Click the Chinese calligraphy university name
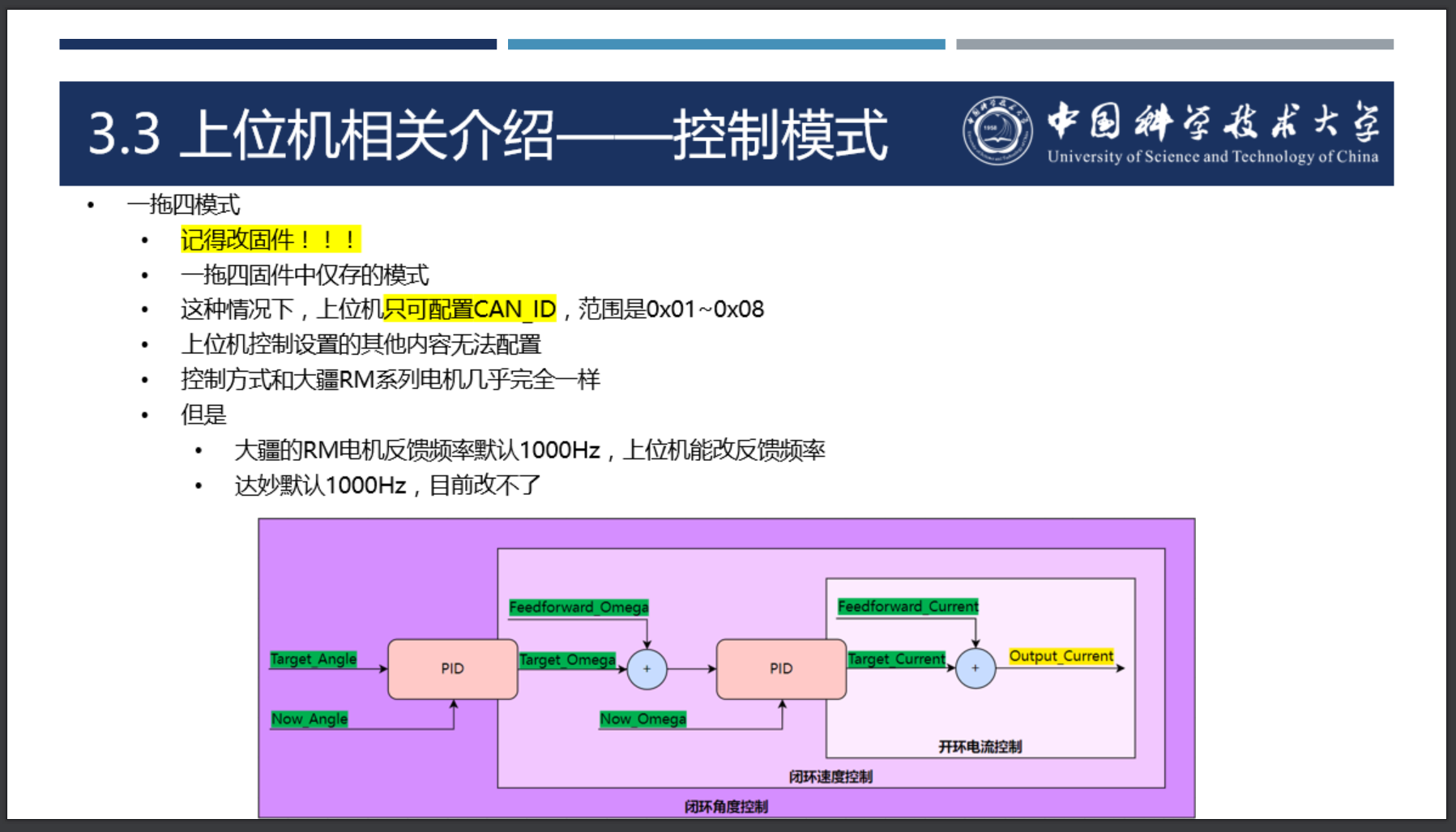 [1212, 122]
